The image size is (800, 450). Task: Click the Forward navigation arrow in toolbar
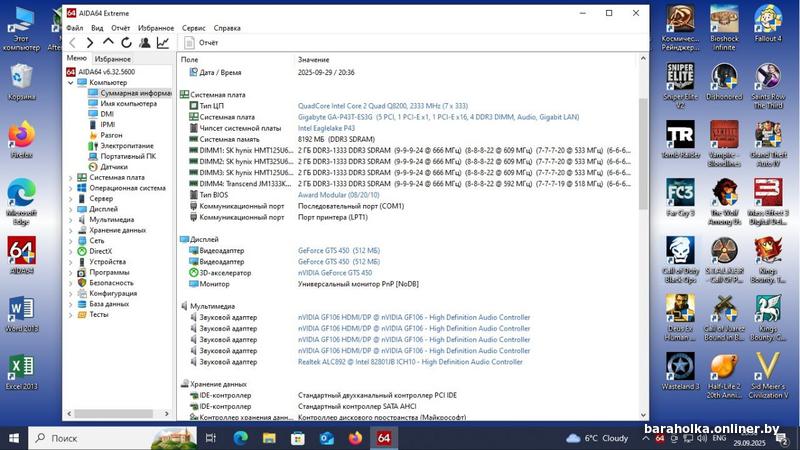90,43
